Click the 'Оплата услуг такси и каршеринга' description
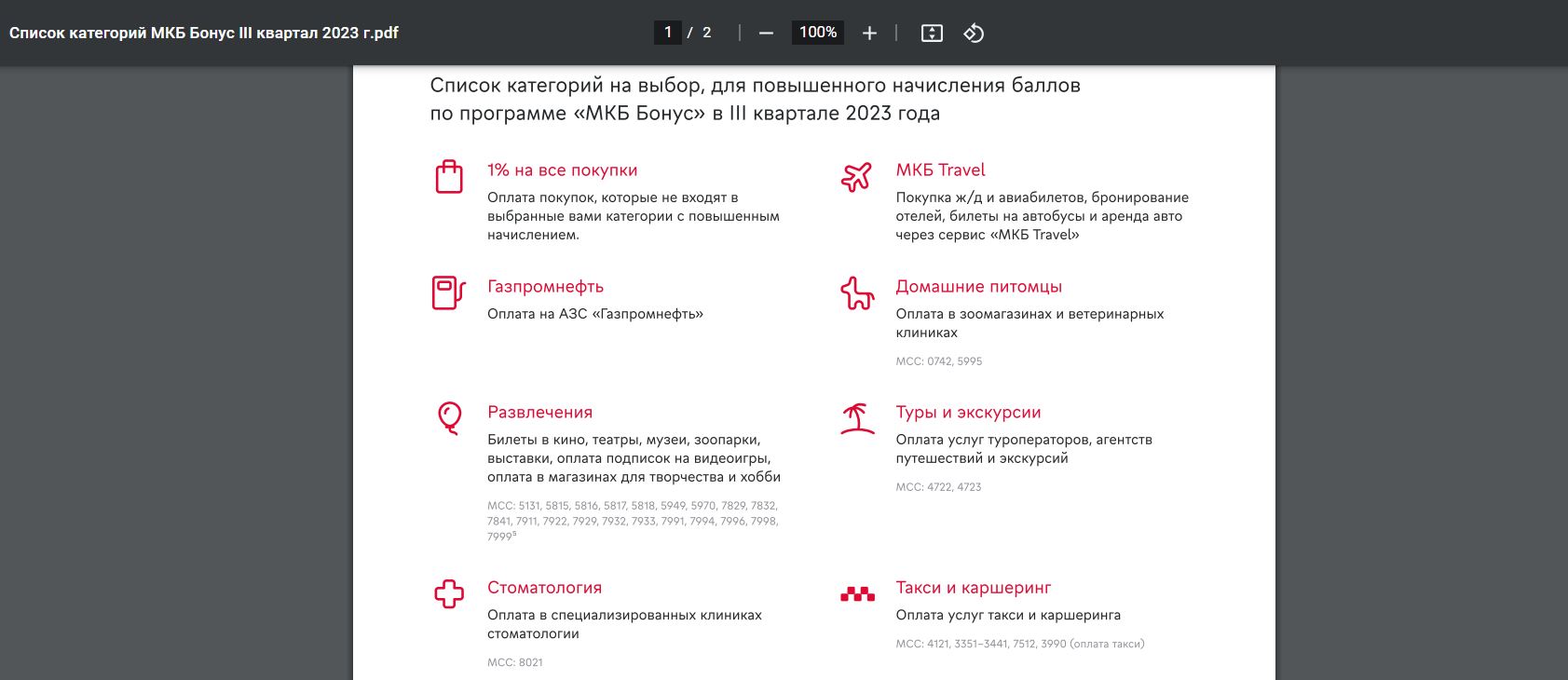The width and height of the screenshot is (1568, 680). tap(1008, 615)
